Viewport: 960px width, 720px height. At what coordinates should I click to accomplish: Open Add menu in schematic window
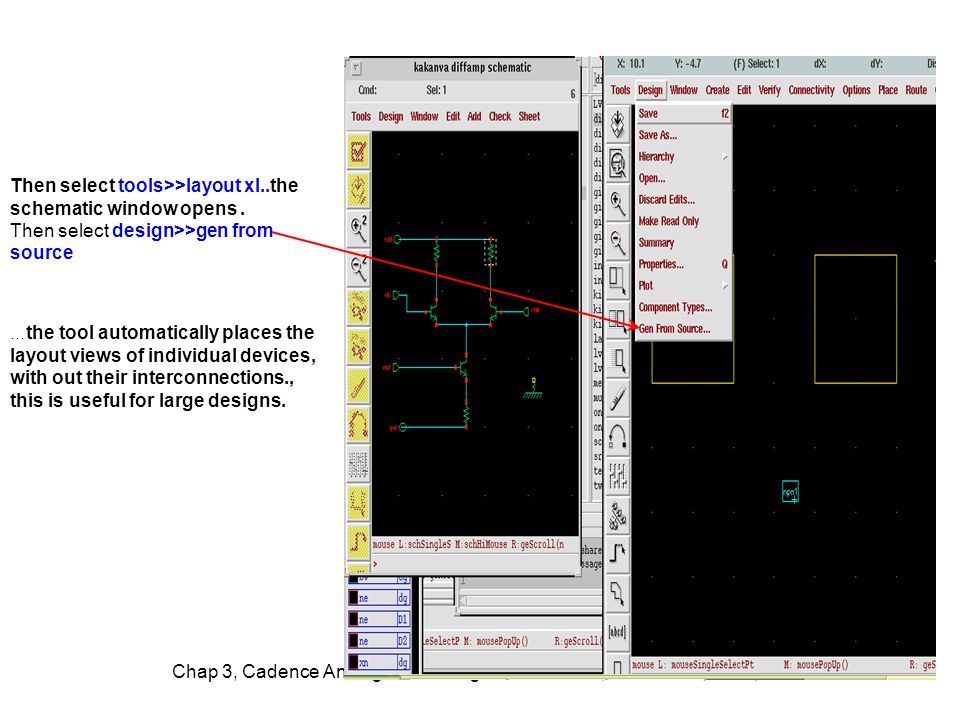(x=474, y=116)
